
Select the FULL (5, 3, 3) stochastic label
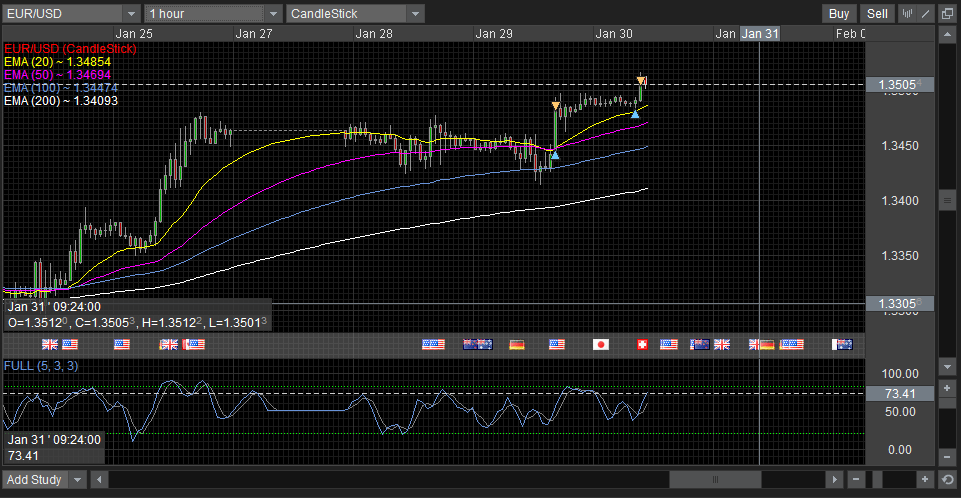pos(41,366)
